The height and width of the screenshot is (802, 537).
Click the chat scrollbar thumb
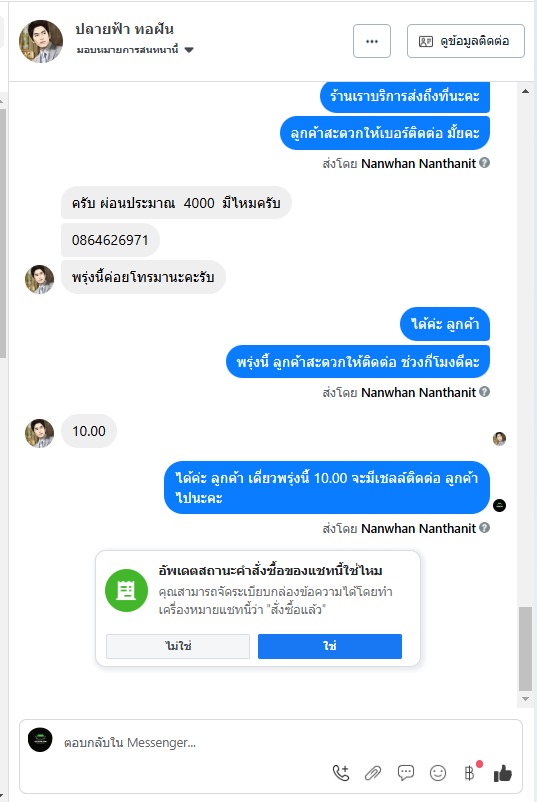(525, 649)
